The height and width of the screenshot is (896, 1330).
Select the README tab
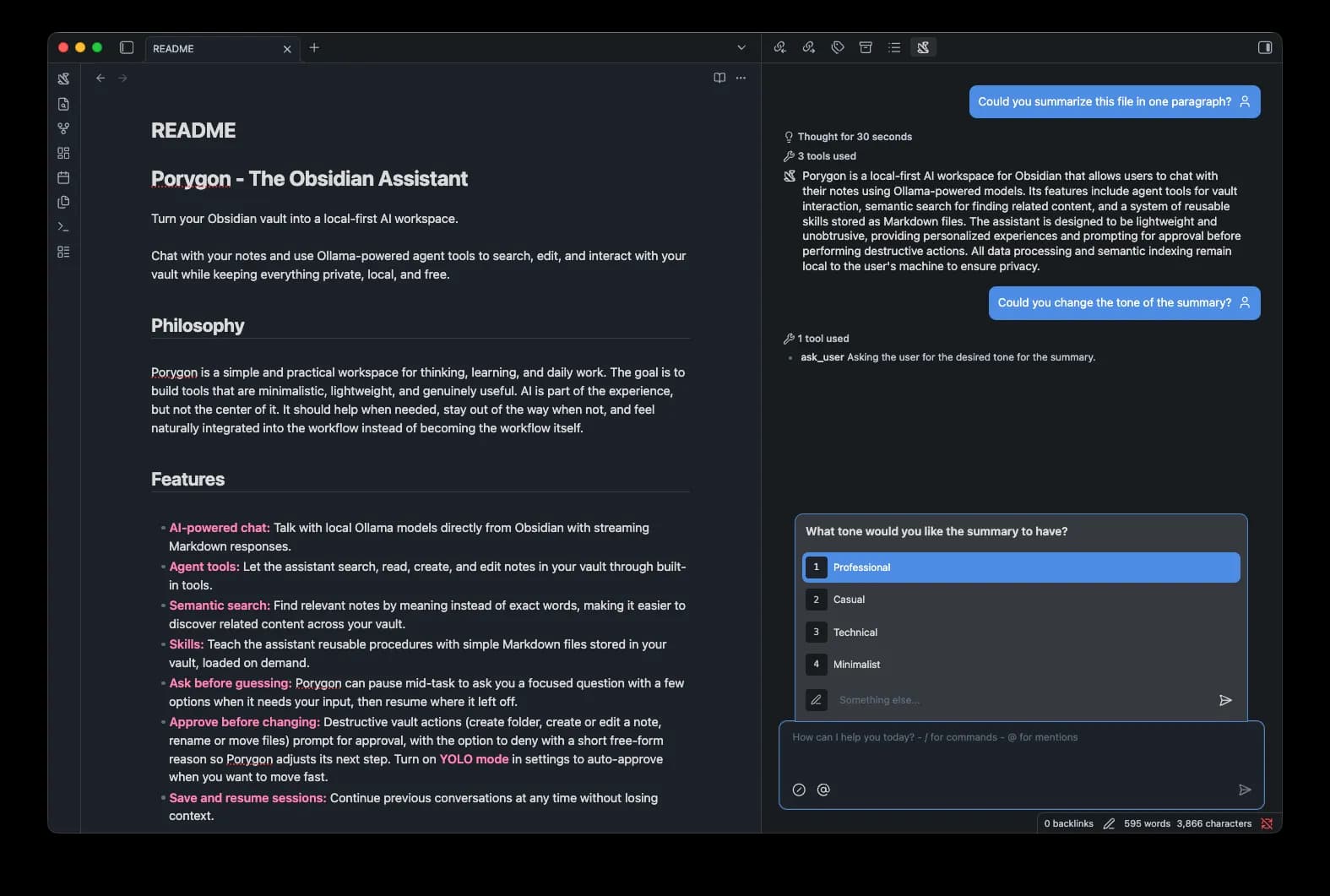pos(222,48)
